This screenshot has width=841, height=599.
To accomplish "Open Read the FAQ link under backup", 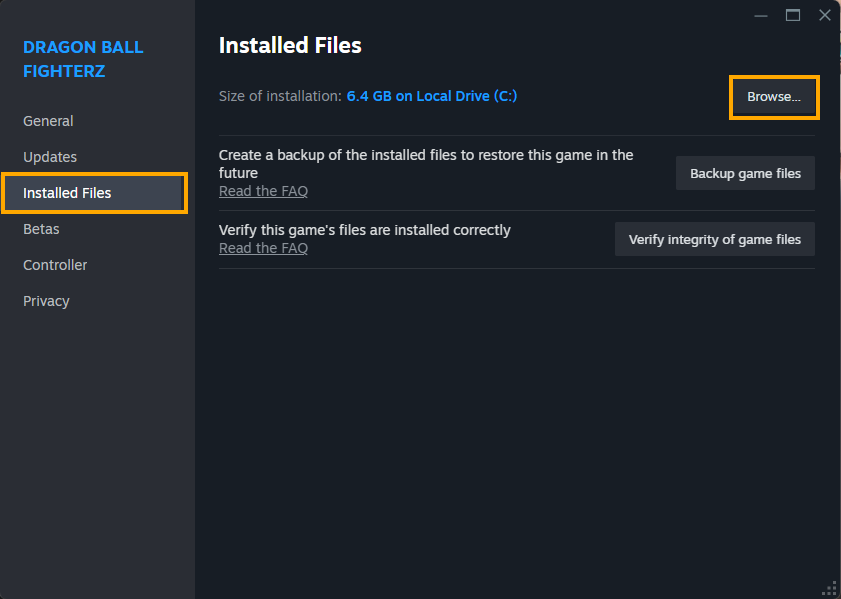I will (x=263, y=191).
